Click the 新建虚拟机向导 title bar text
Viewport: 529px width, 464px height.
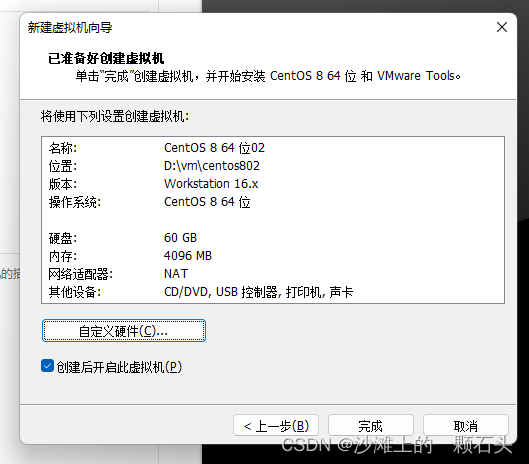(x=70, y=27)
